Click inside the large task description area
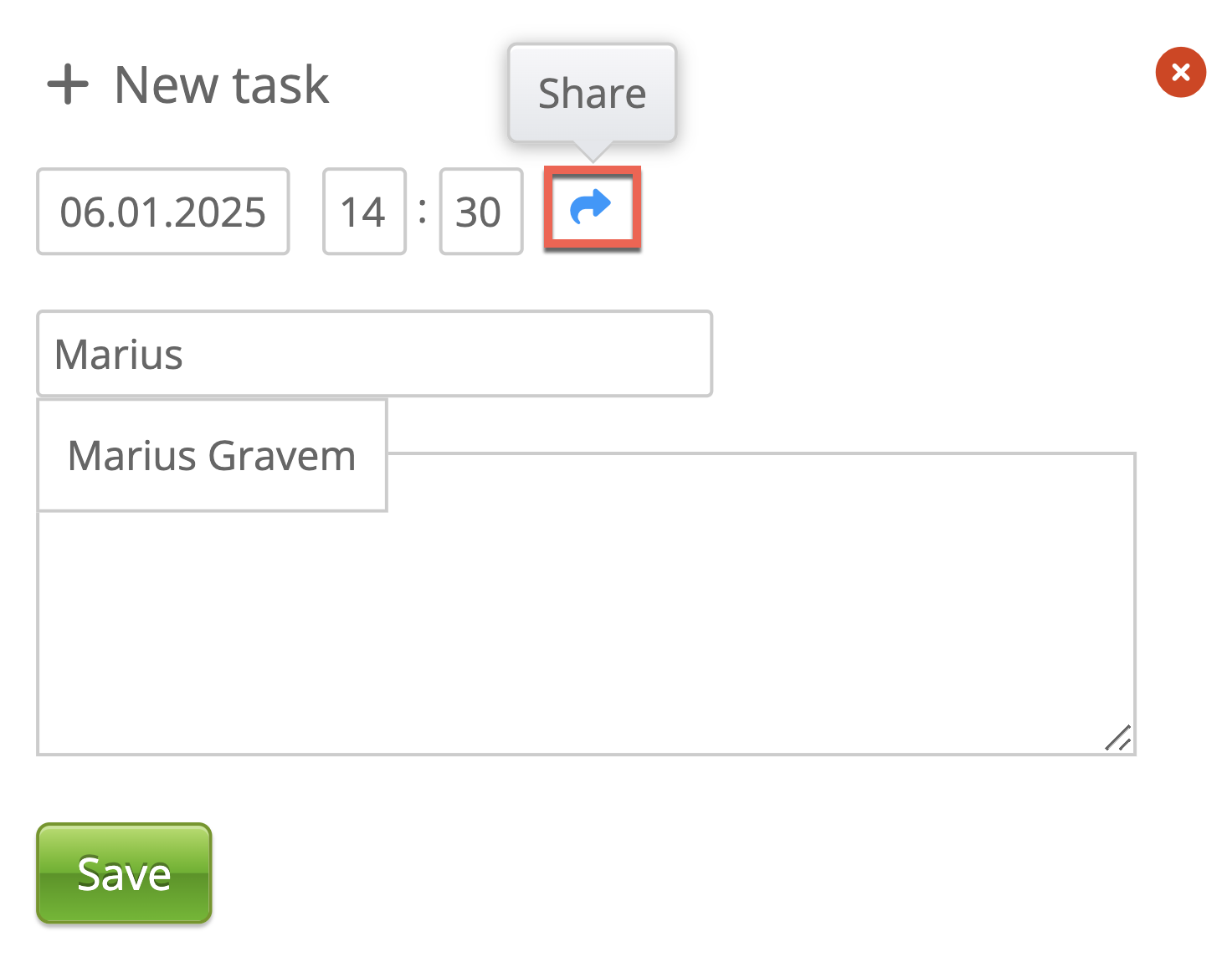 point(670,619)
